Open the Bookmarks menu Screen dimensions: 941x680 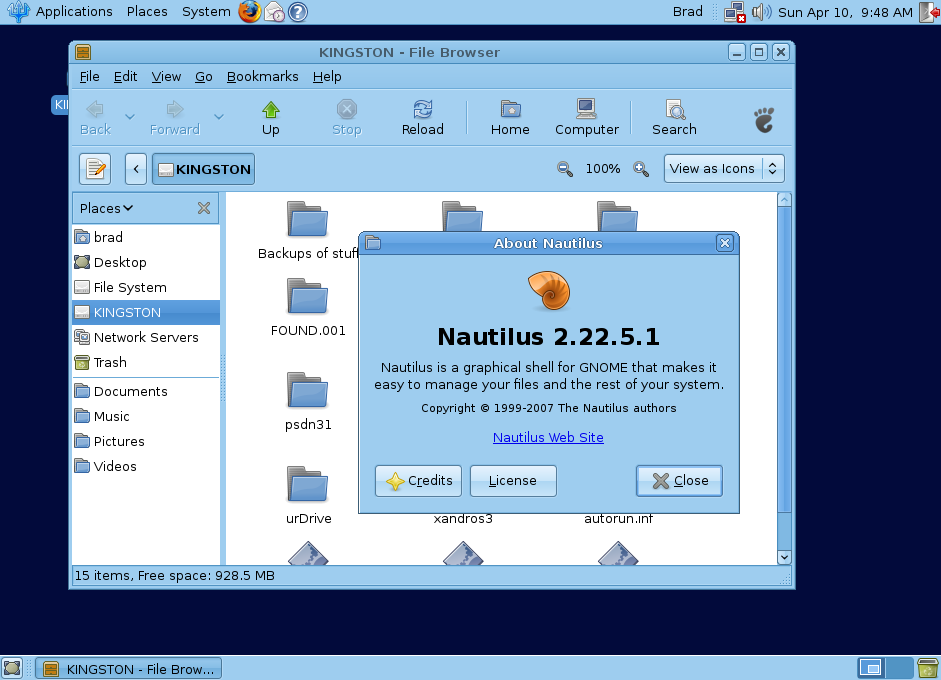[x=262, y=77]
